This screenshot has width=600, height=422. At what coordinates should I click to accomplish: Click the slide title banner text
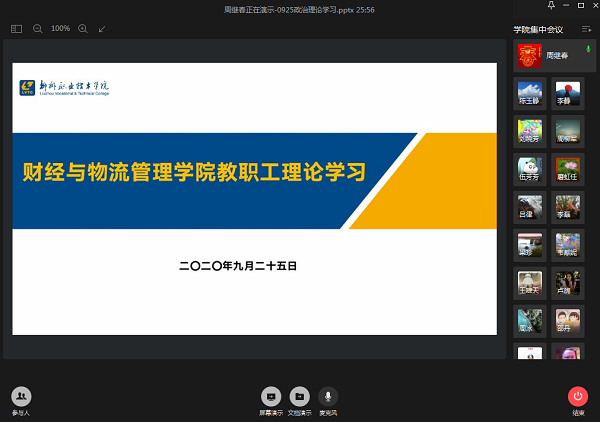(195, 172)
